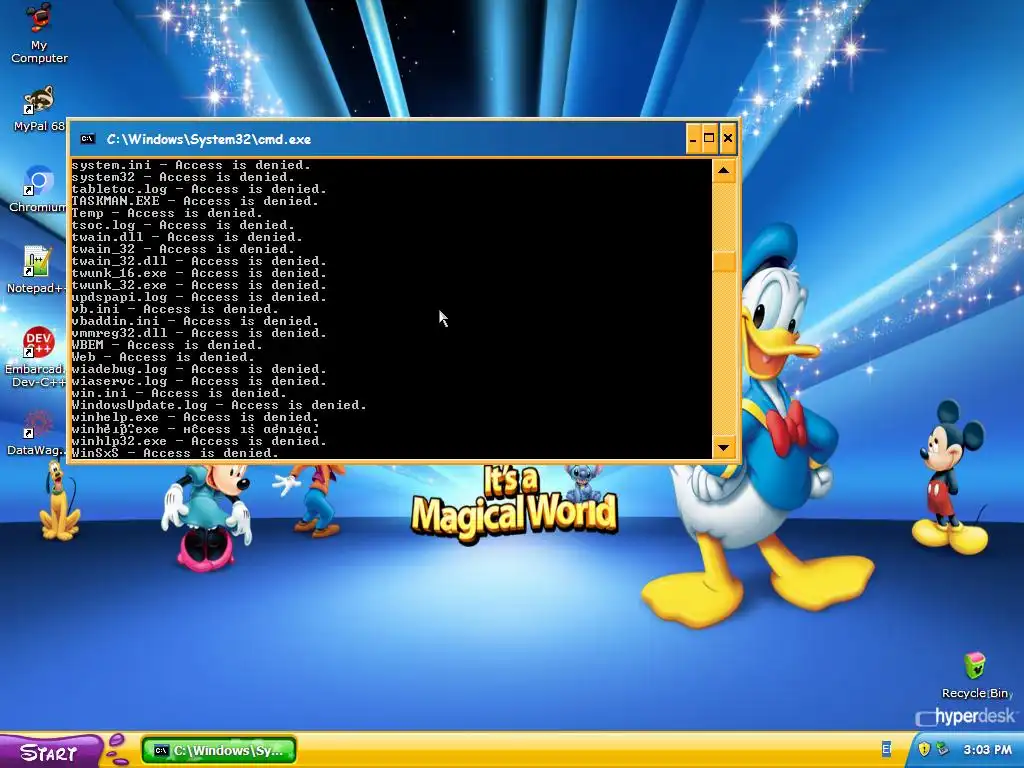The height and width of the screenshot is (768, 1024).
Task: Click the cmd vertical scrollbar thumb
Action: pyautogui.click(x=724, y=262)
